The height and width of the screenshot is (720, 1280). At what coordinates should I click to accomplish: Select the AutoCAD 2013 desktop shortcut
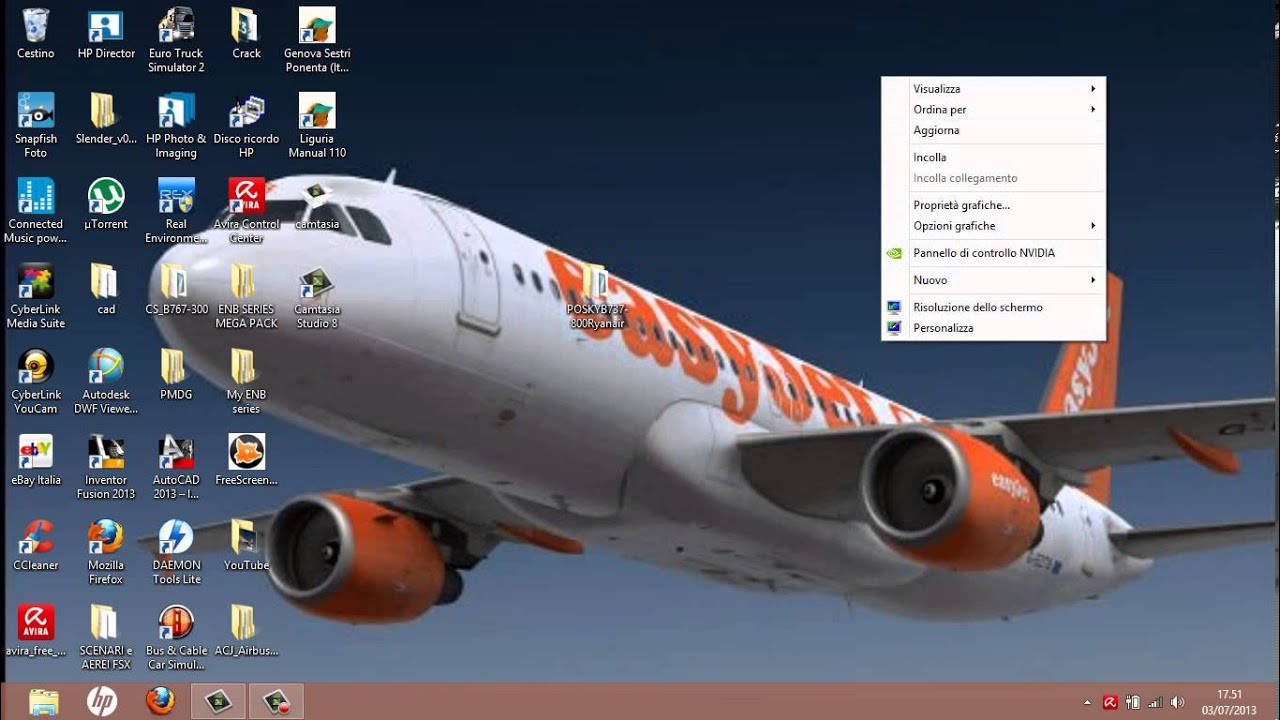[176, 467]
